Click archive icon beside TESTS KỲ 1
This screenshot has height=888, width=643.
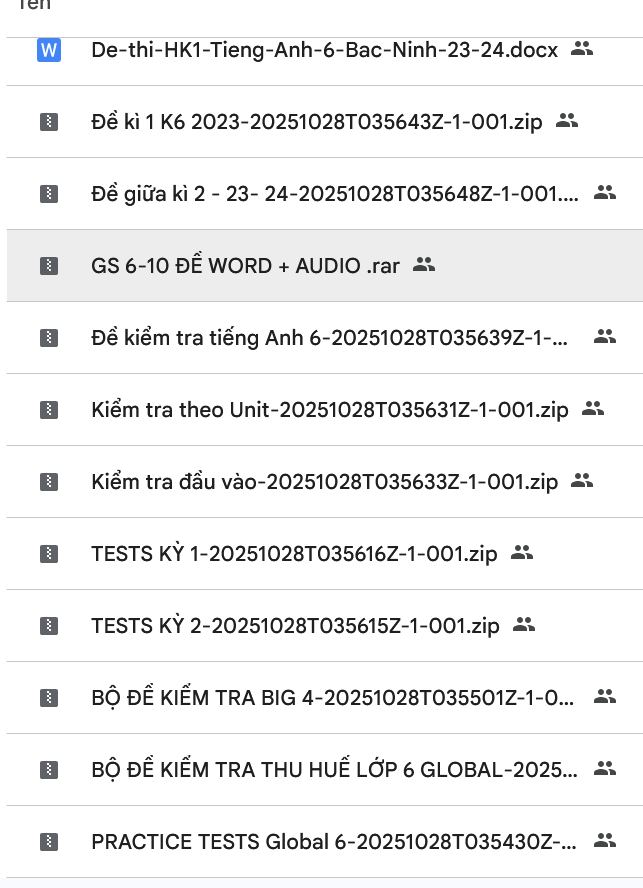pos(48,554)
